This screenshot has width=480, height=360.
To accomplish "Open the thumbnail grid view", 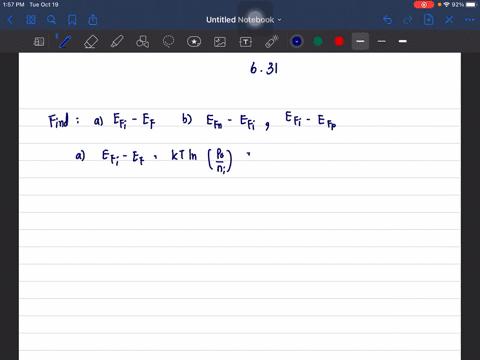I will point(31,20).
